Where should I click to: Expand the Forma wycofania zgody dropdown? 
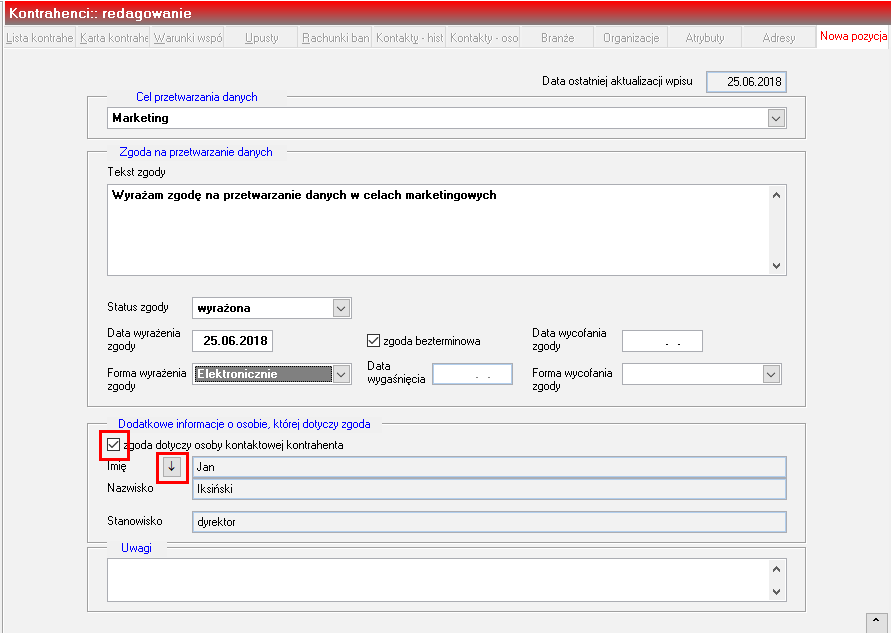pyautogui.click(x=771, y=374)
